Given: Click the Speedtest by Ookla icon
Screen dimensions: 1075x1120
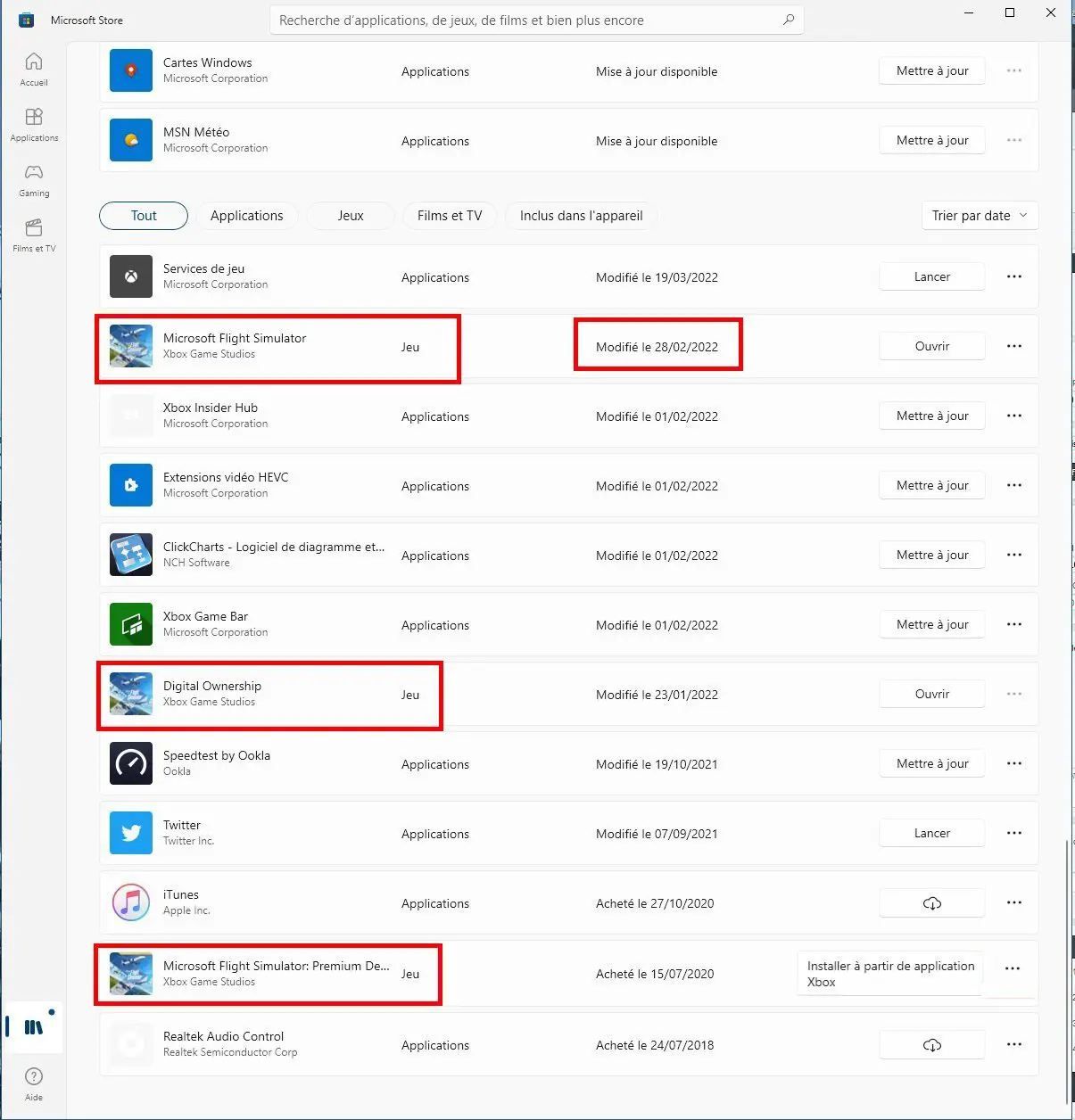Looking at the screenshot, I should tap(131, 763).
